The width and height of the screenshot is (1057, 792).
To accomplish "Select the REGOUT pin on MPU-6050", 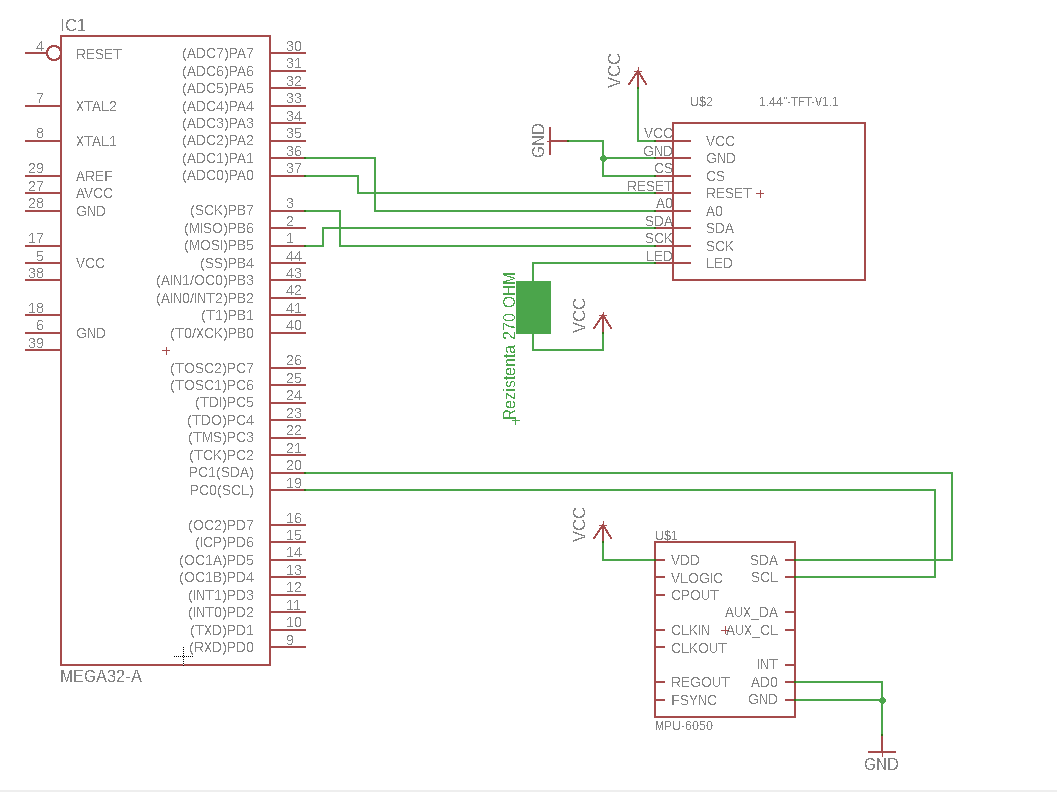I will coord(700,683).
